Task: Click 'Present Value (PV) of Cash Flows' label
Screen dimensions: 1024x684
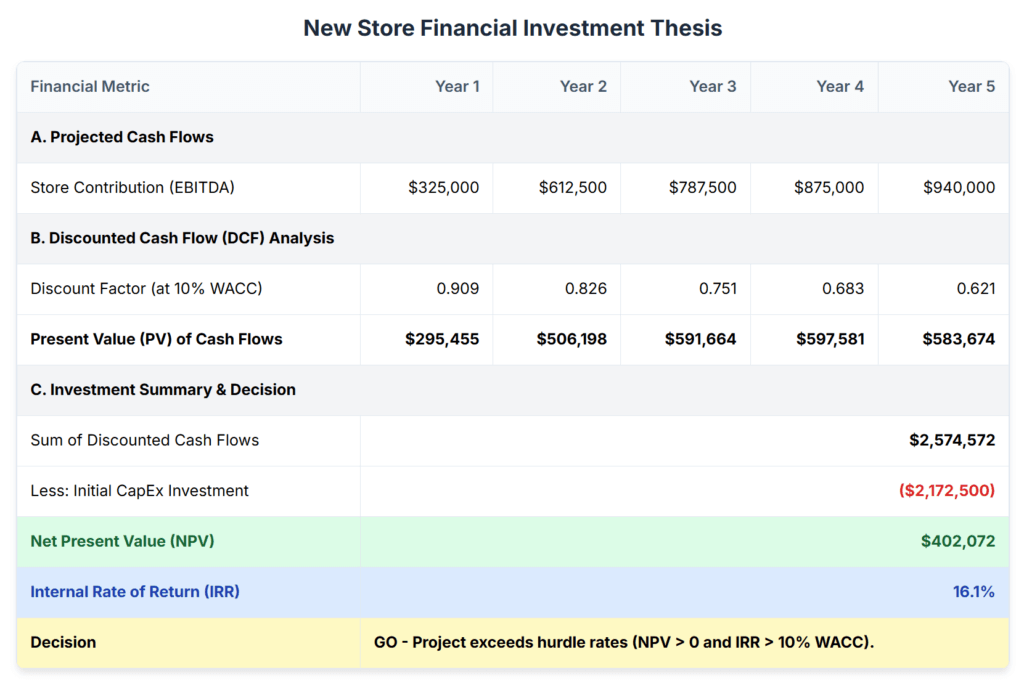Action: coord(157,339)
